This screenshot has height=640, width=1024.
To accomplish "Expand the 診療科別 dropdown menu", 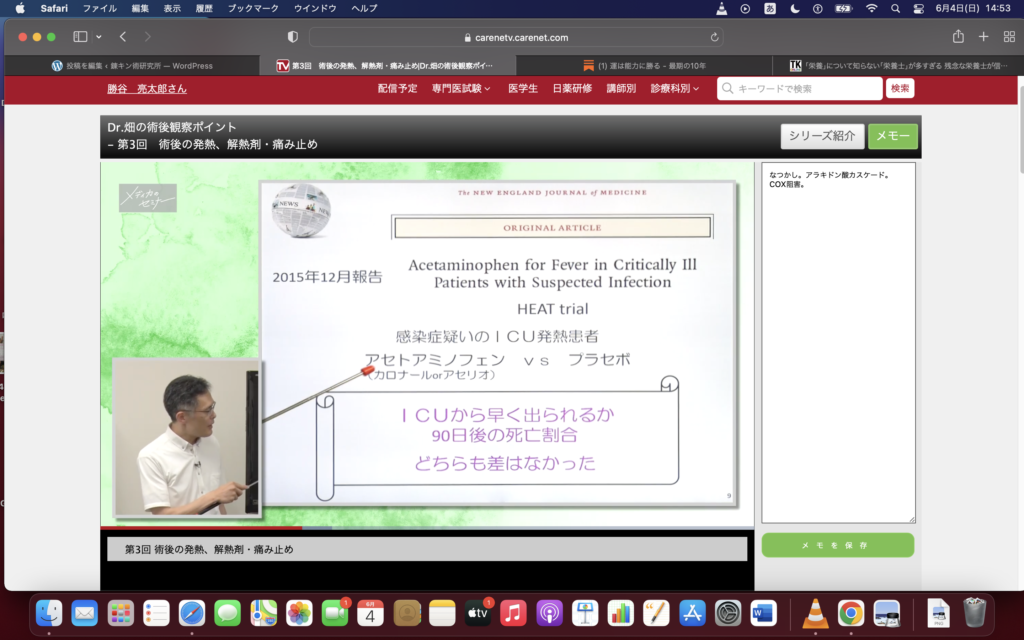I will [674, 88].
